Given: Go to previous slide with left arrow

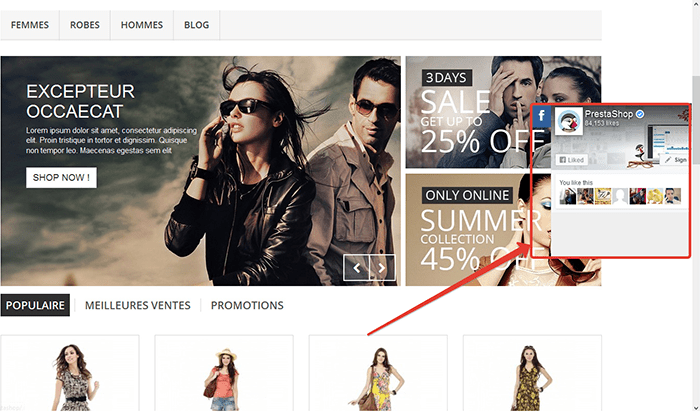Looking at the screenshot, I should click(356, 268).
